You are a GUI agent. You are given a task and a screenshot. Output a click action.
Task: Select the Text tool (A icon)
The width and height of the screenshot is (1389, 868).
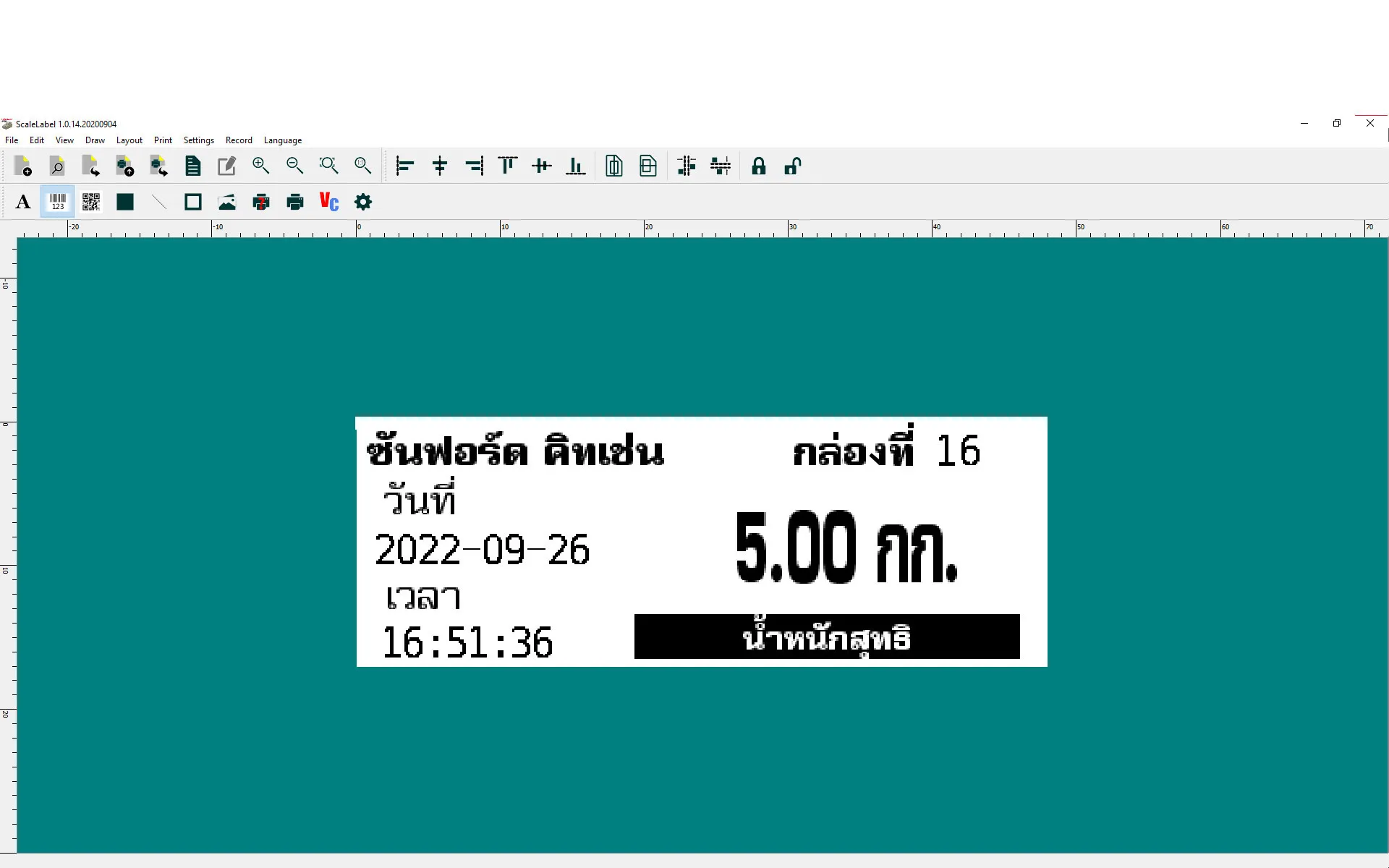(x=23, y=203)
